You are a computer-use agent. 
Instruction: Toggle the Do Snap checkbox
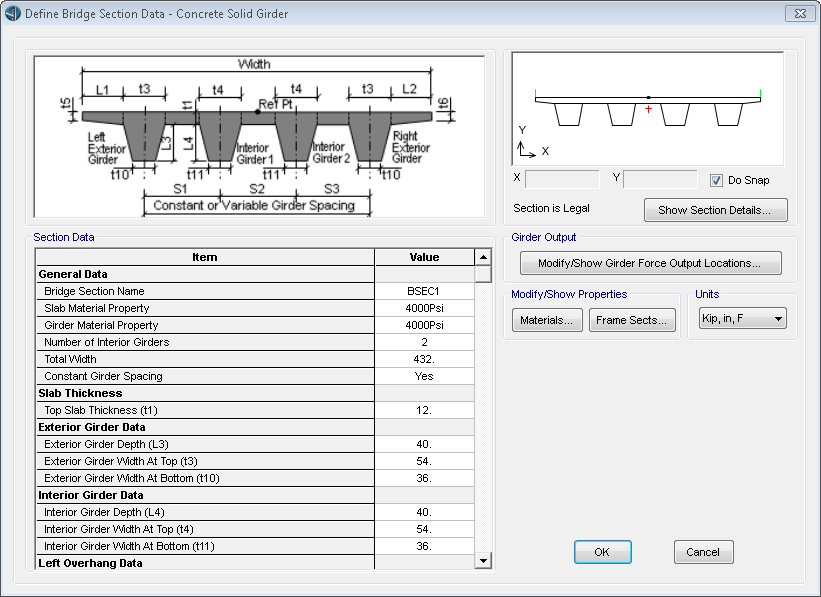[x=716, y=180]
